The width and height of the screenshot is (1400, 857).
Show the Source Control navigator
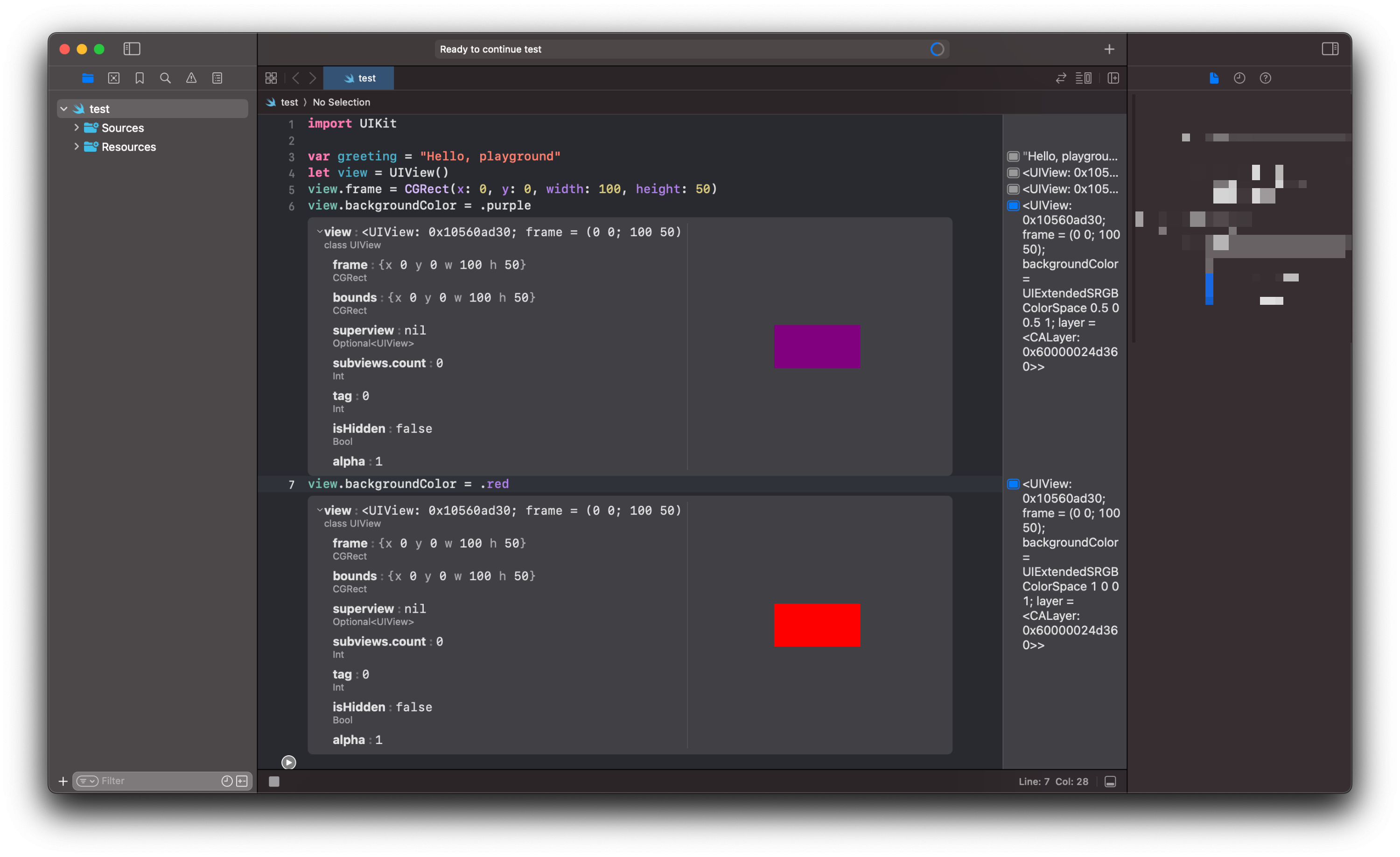coord(114,78)
